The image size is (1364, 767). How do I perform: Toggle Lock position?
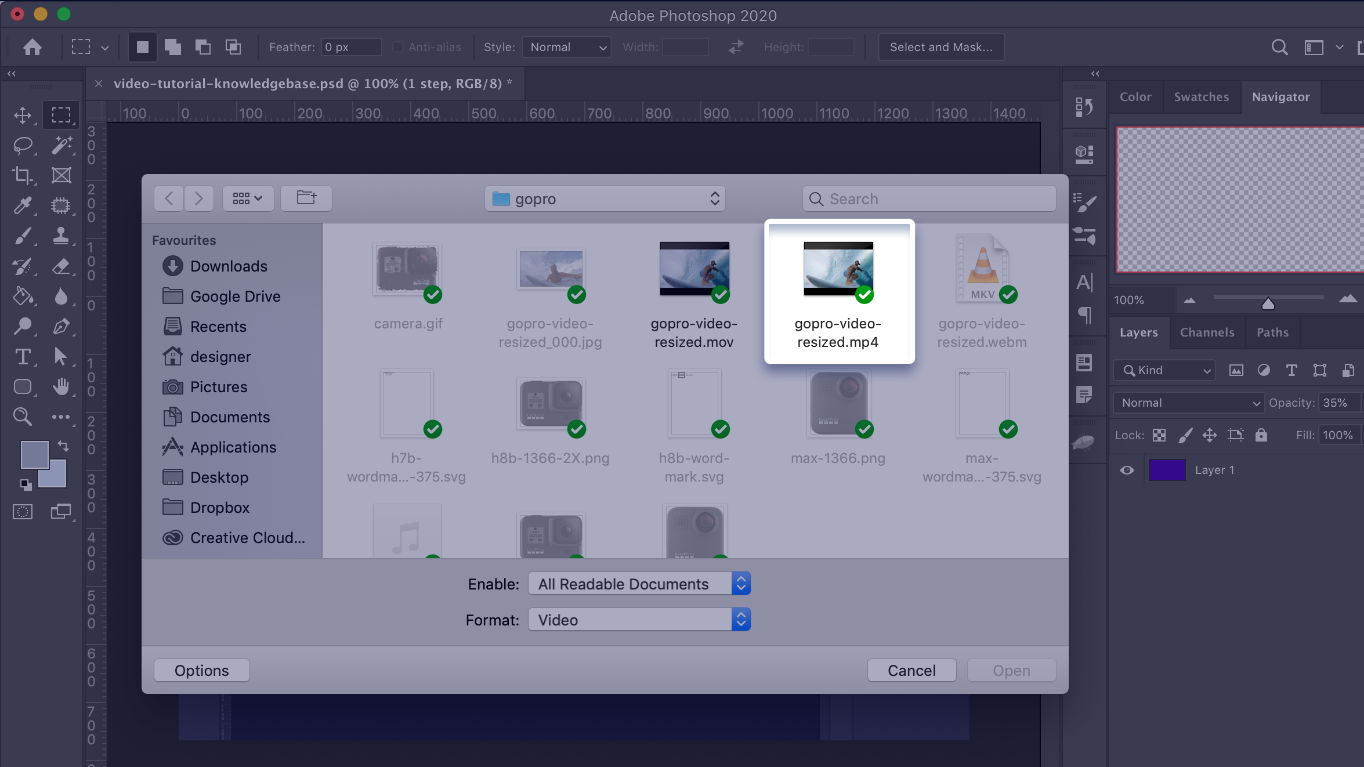[x=1210, y=435]
